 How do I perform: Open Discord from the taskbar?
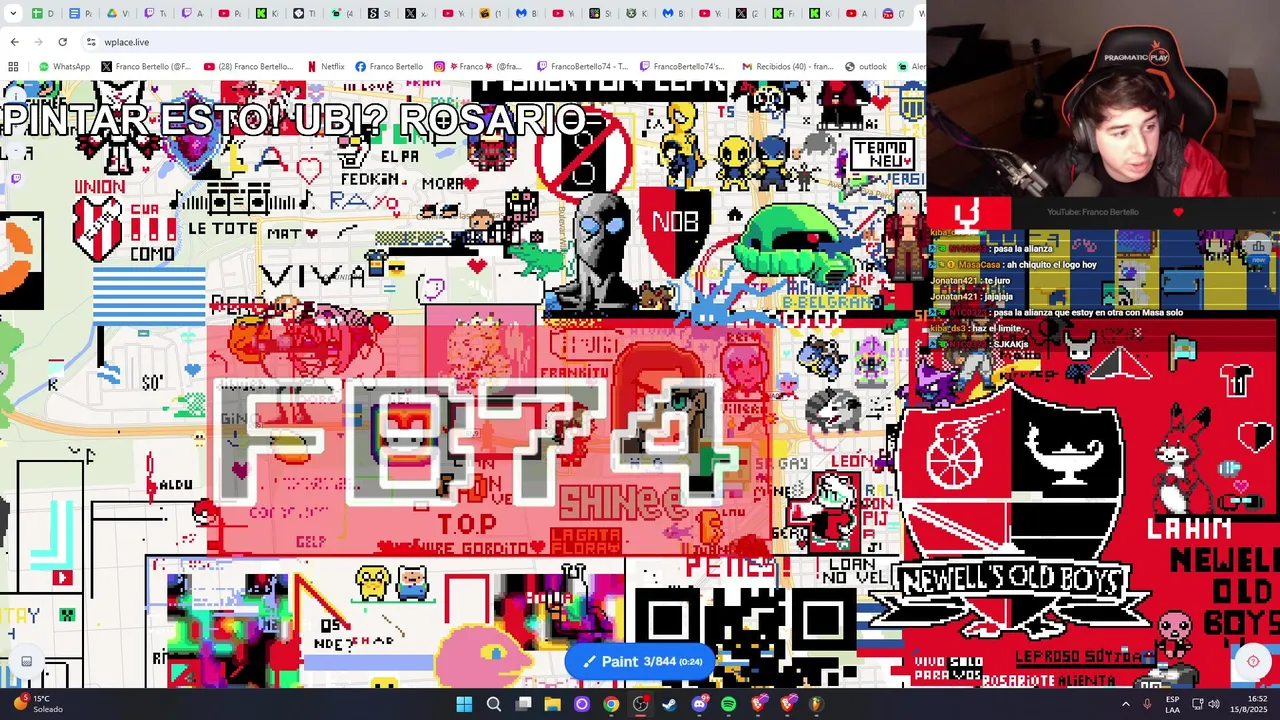pos(699,704)
